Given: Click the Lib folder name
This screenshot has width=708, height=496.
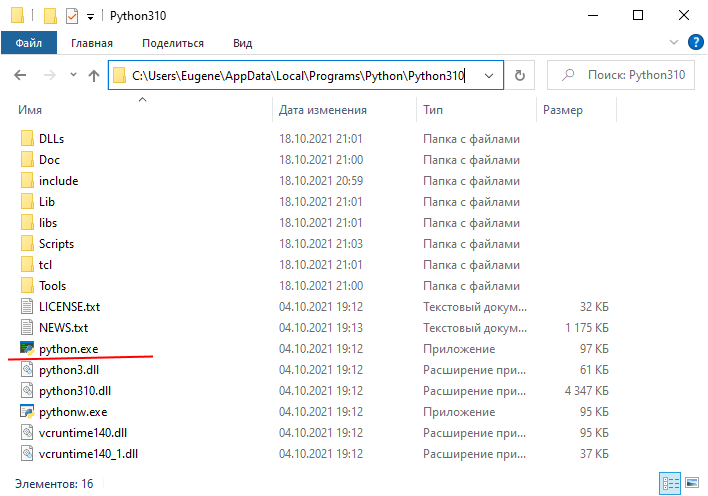Looking at the screenshot, I should (x=47, y=201).
